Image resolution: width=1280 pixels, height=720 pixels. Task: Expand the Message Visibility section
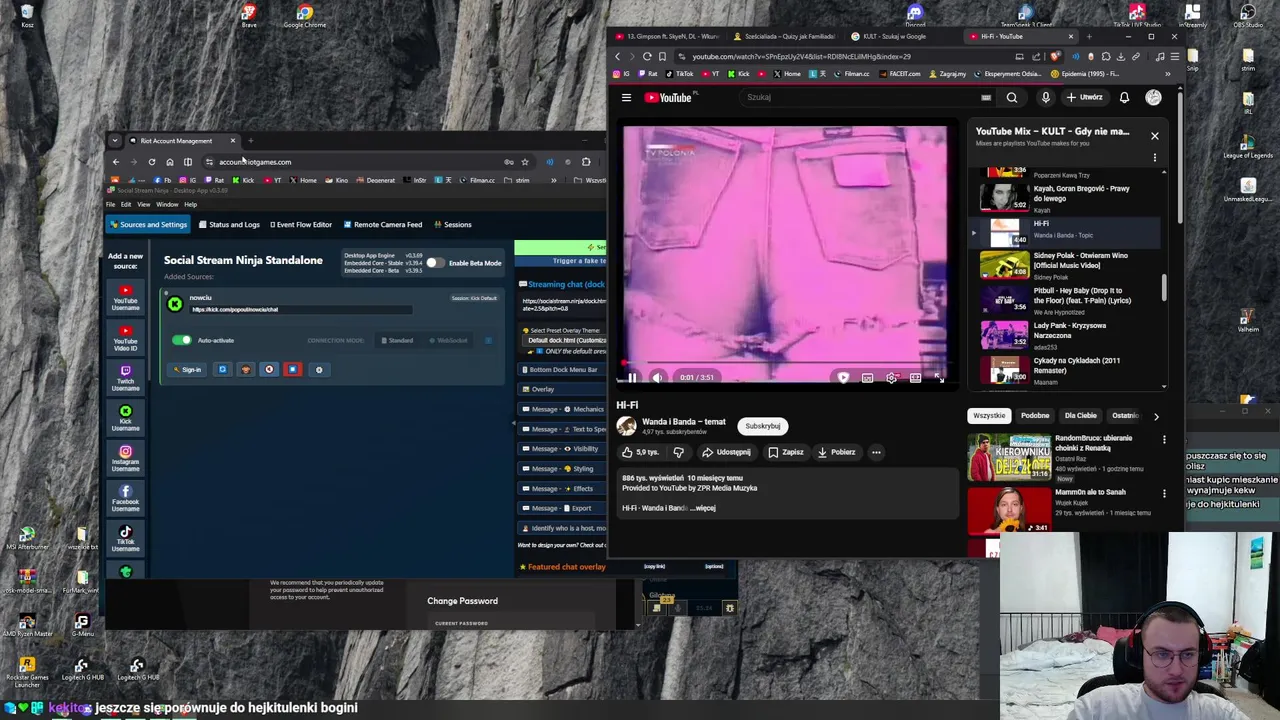coord(562,449)
